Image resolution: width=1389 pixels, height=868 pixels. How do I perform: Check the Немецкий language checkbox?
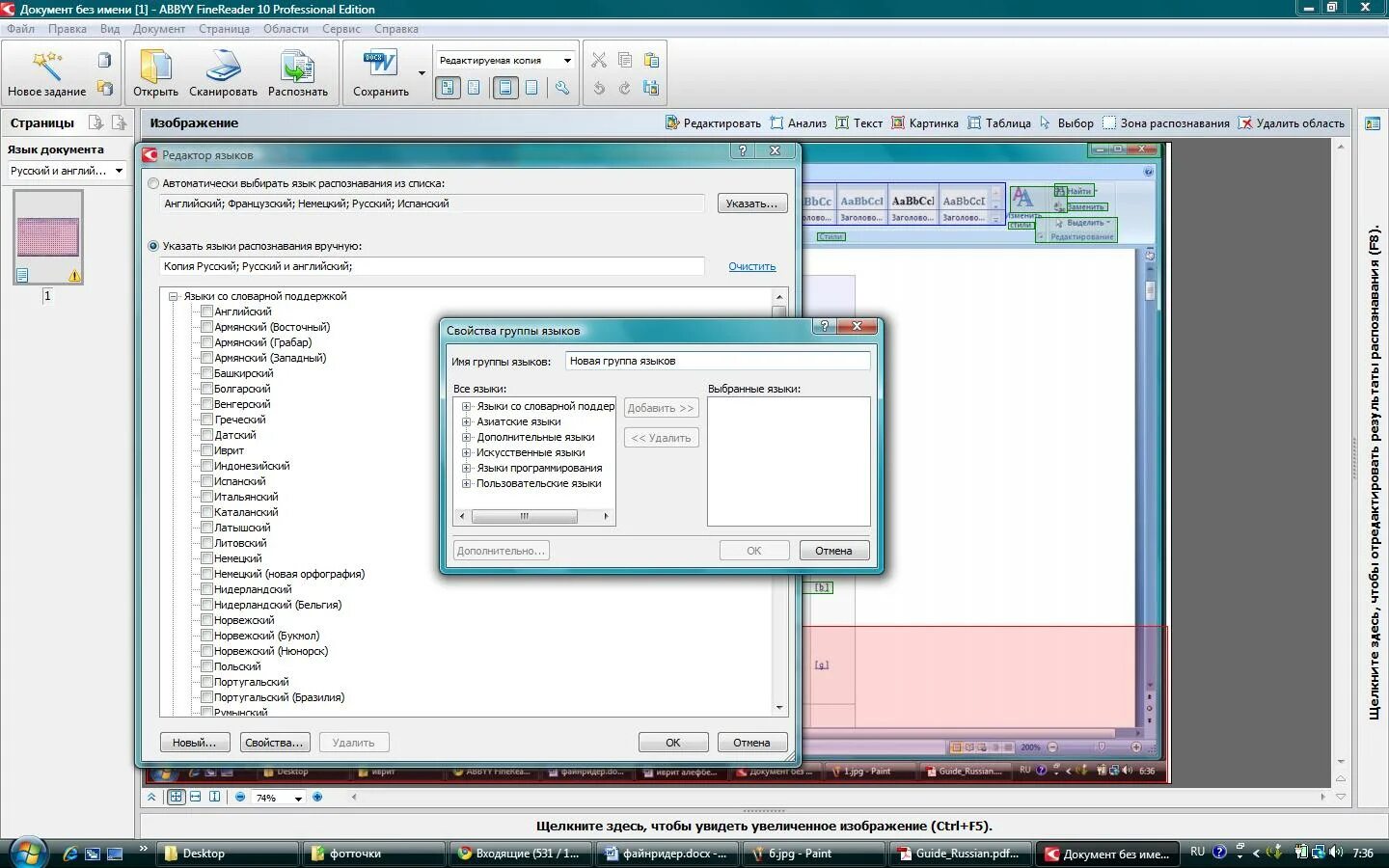[x=206, y=558]
